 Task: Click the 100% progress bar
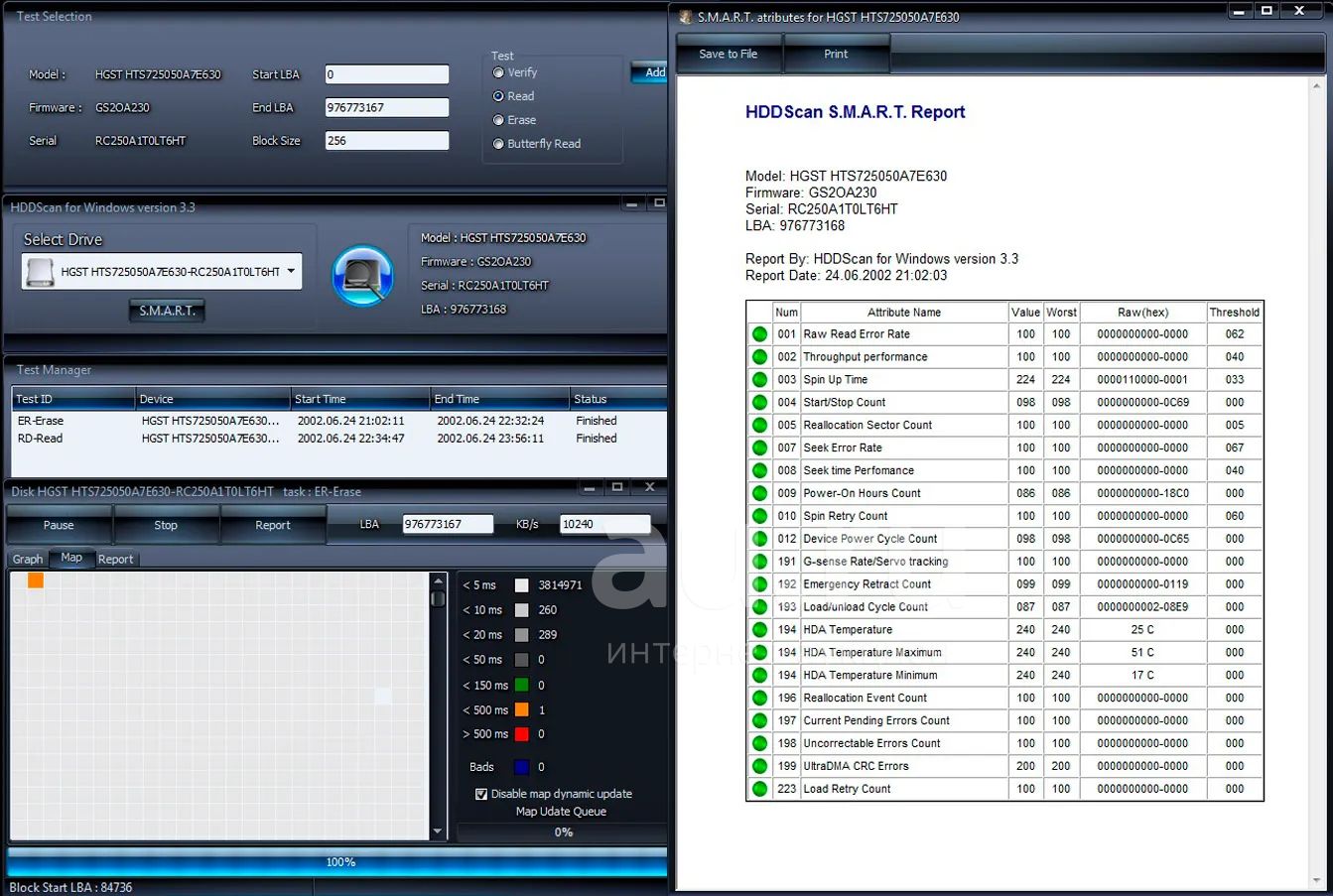[x=337, y=862]
